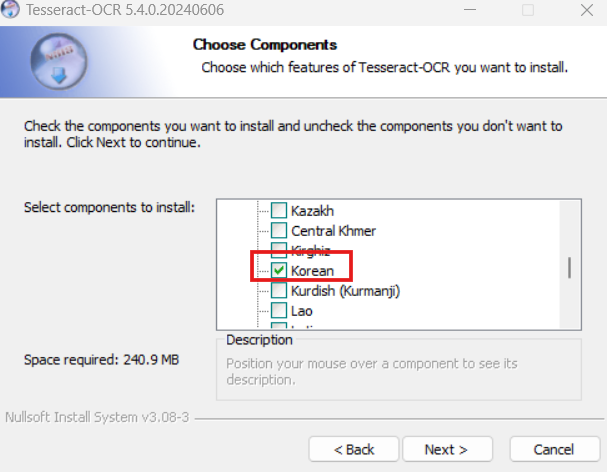Click the Tesseract-OCR title bar icon
Image resolution: width=607 pixels, height=472 pixels.
[x=9, y=9]
